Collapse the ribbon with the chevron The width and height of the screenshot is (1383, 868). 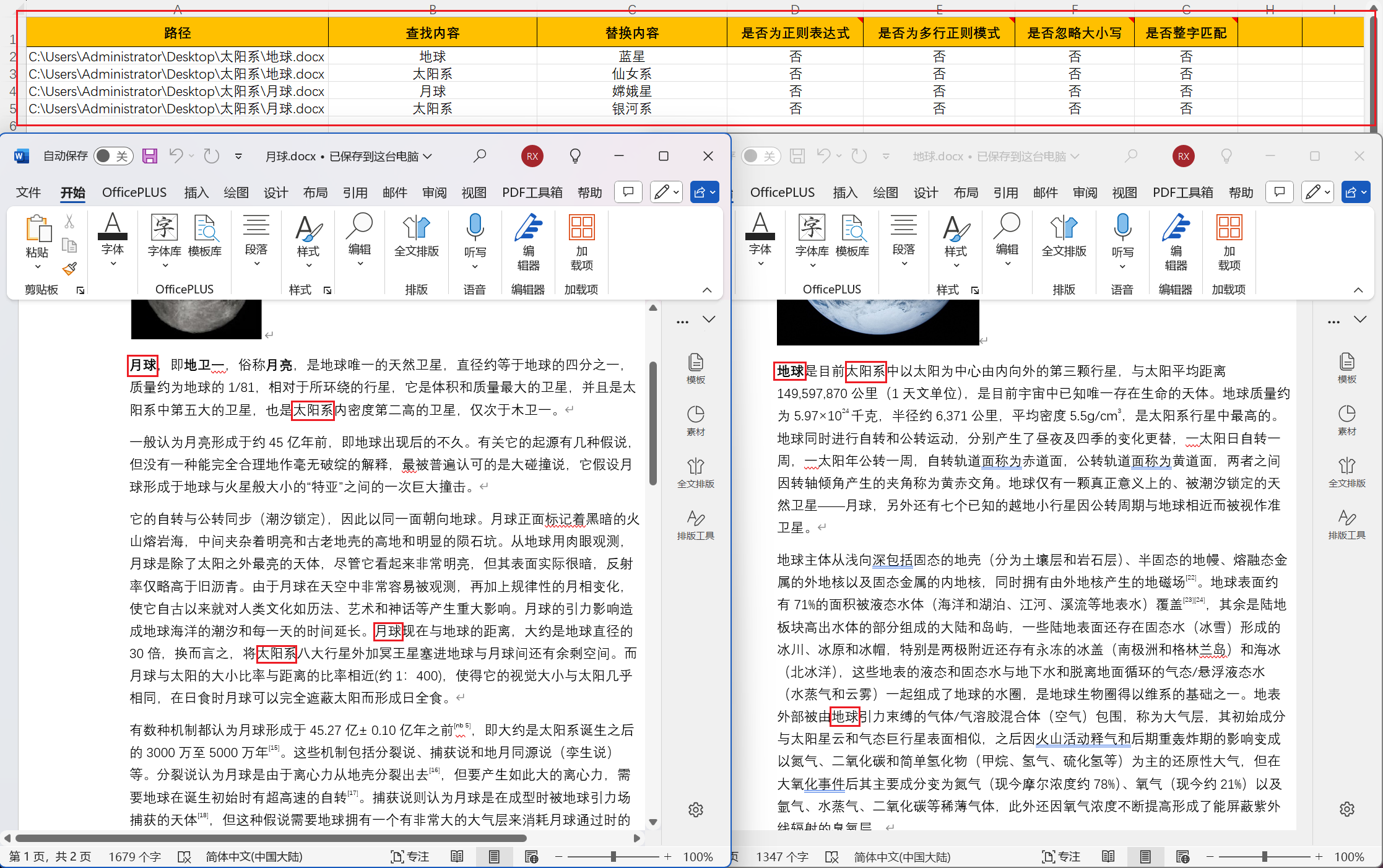pyautogui.click(x=706, y=290)
